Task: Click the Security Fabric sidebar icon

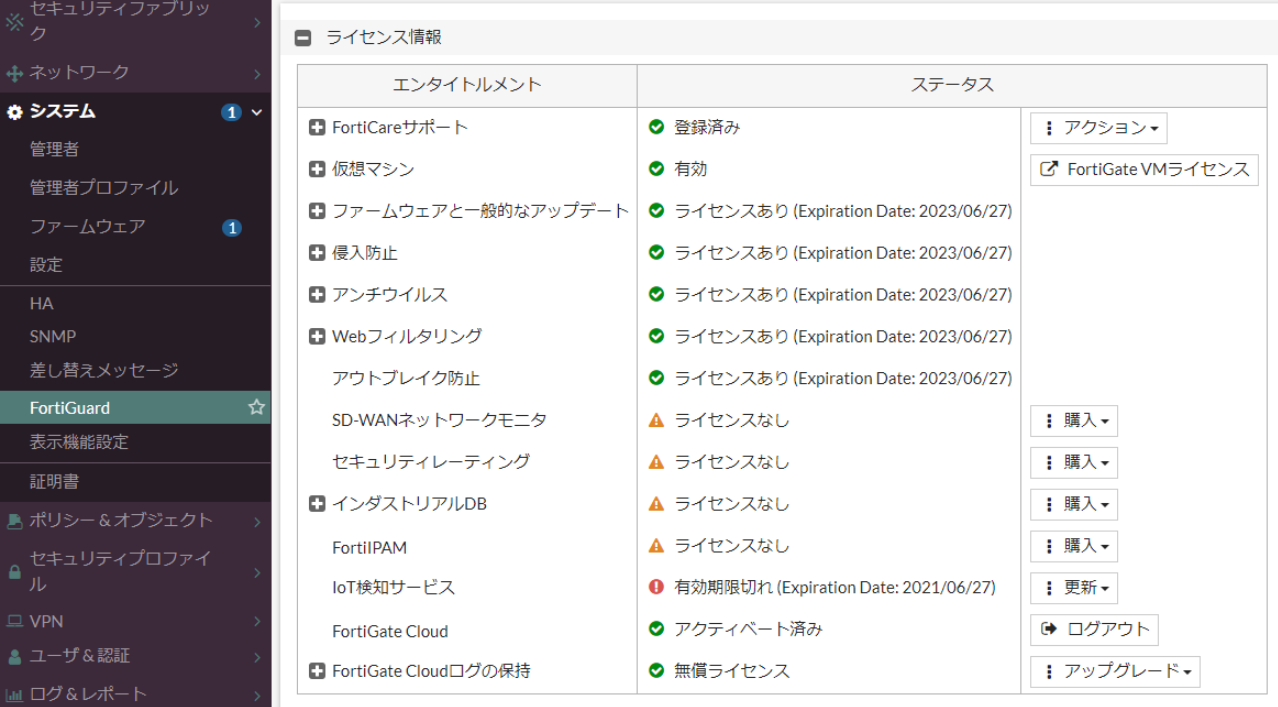Action: tap(14, 21)
